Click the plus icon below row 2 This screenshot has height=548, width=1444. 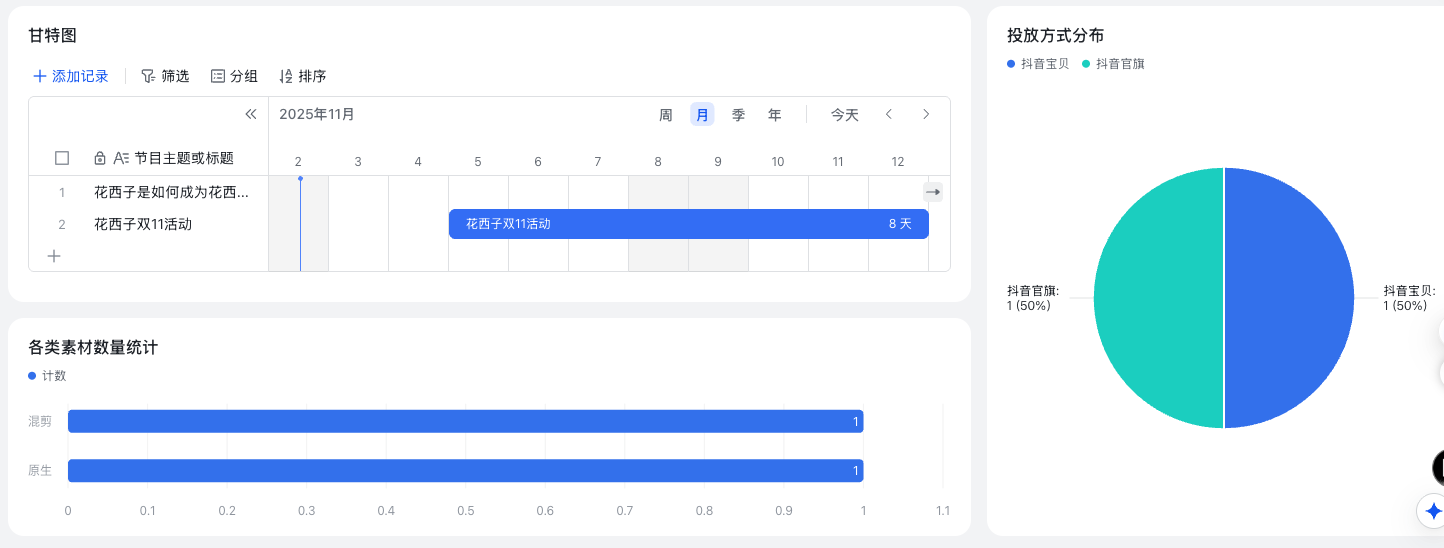[x=54, y=256]
